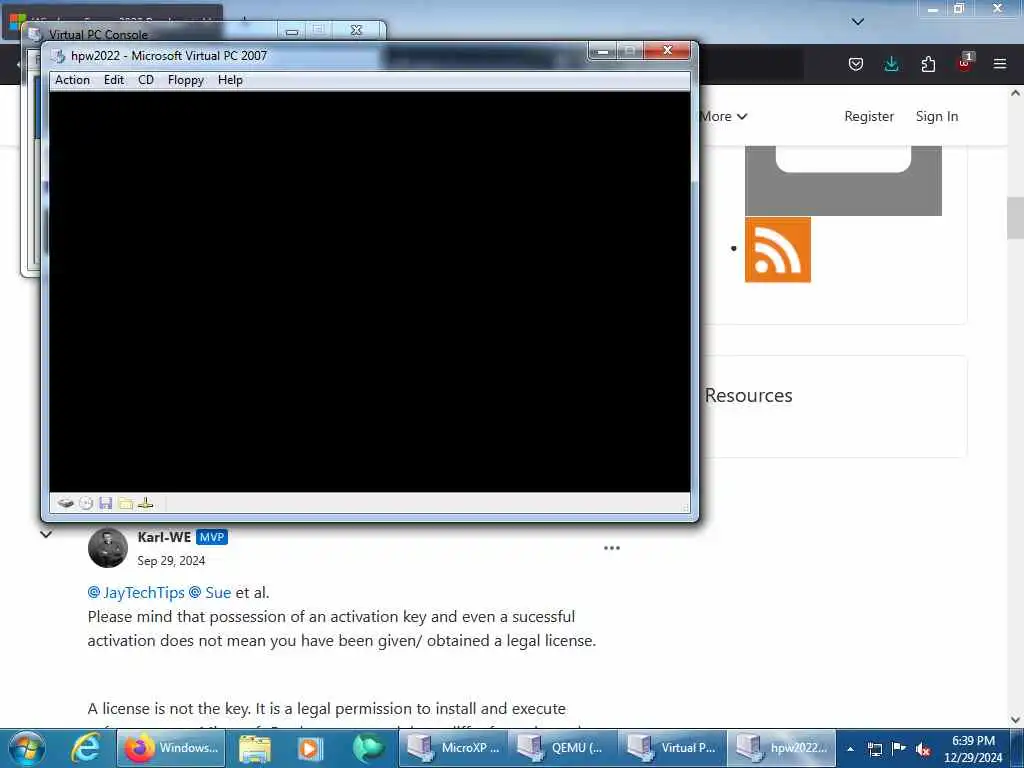Click the browser page vertical scrollbar thumb

click(x=1015, y=218)
